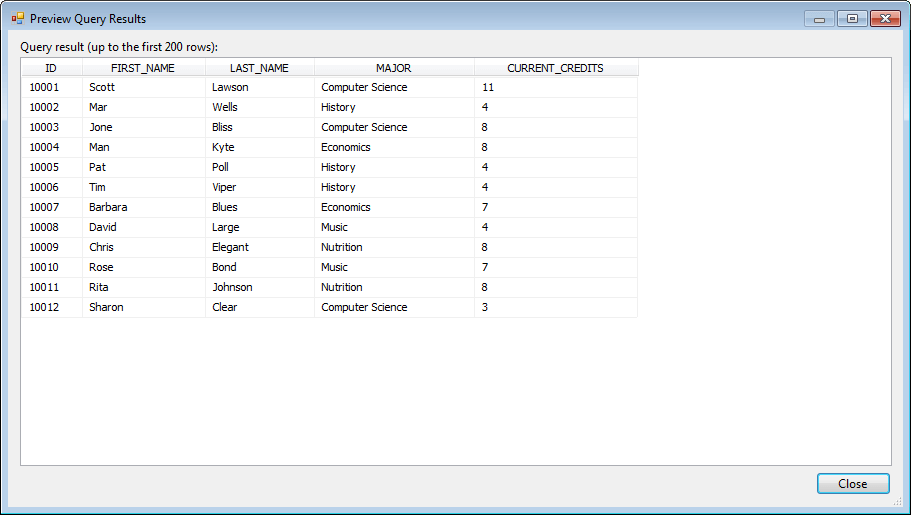Maximize the Preview Query Results window
Image resolution: width=911 pixels, height=515 pixels.
852,19
